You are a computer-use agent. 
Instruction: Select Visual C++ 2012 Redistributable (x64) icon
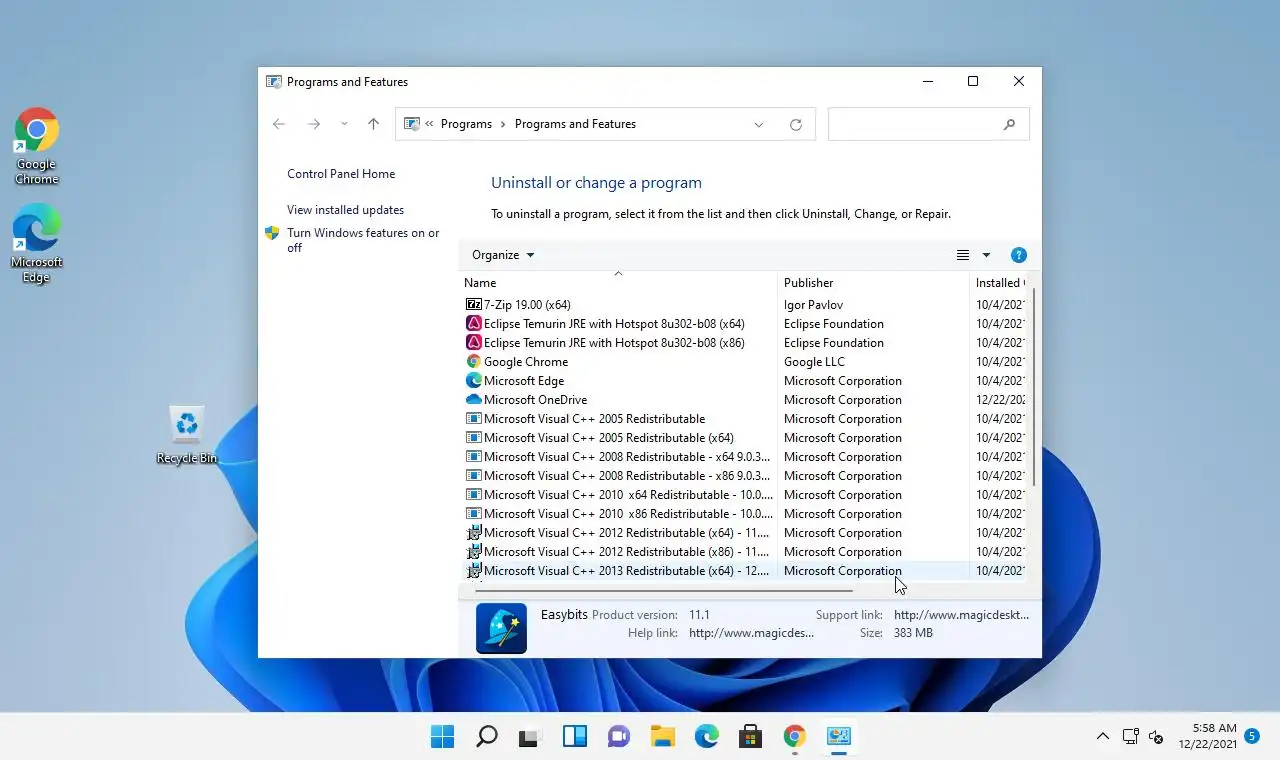(474, 533)
